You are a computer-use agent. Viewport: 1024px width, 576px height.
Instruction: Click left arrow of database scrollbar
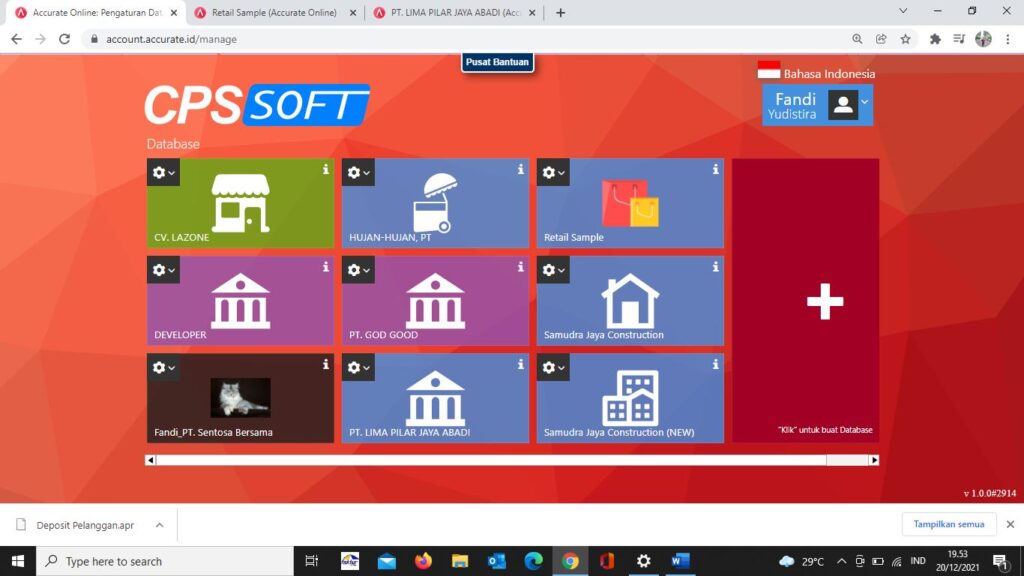[x=150, y=460]
